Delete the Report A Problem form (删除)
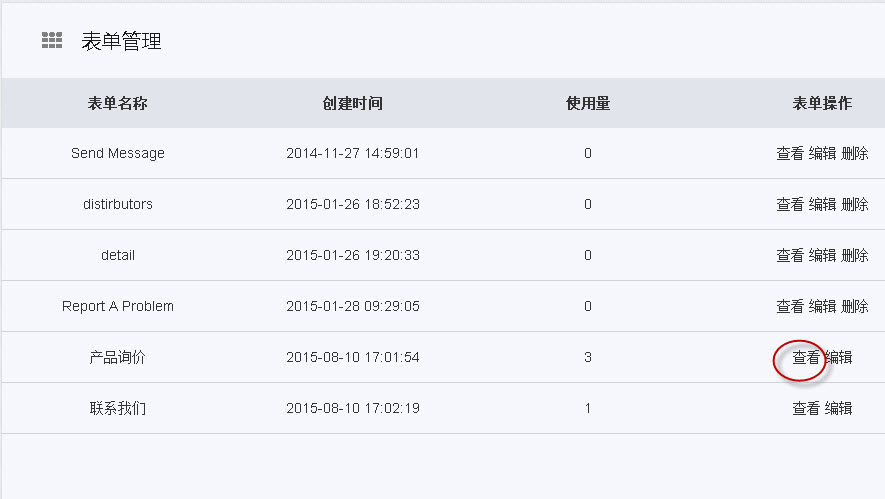Viewport: 885px width, 499px height. pos(855,307)
